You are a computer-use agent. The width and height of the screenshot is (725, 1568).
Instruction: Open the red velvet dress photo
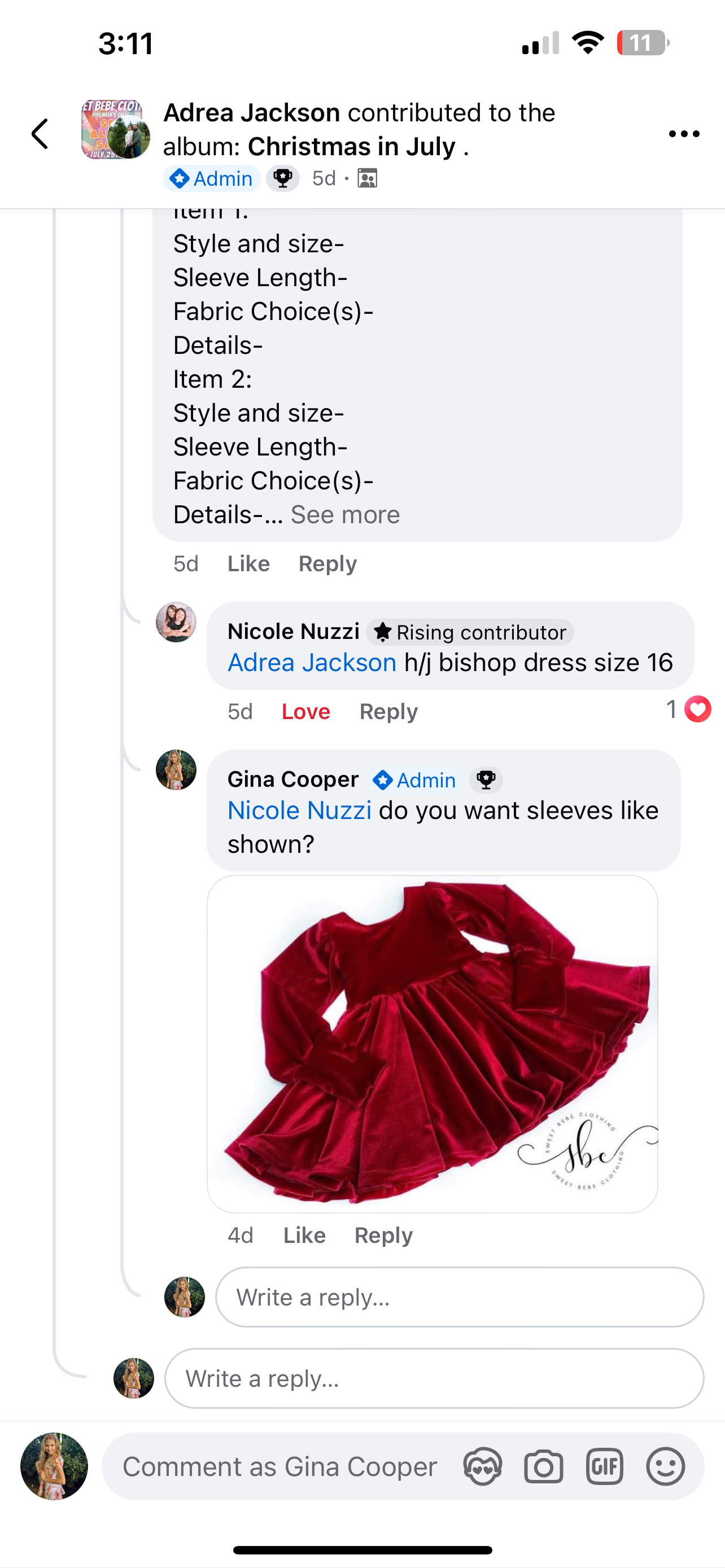click(x=432, y=1043)
